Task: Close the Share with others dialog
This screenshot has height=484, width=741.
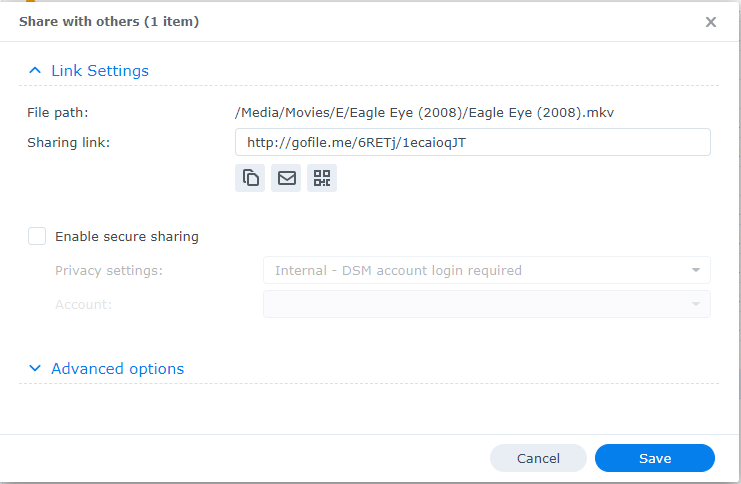Action: point(711,22)
